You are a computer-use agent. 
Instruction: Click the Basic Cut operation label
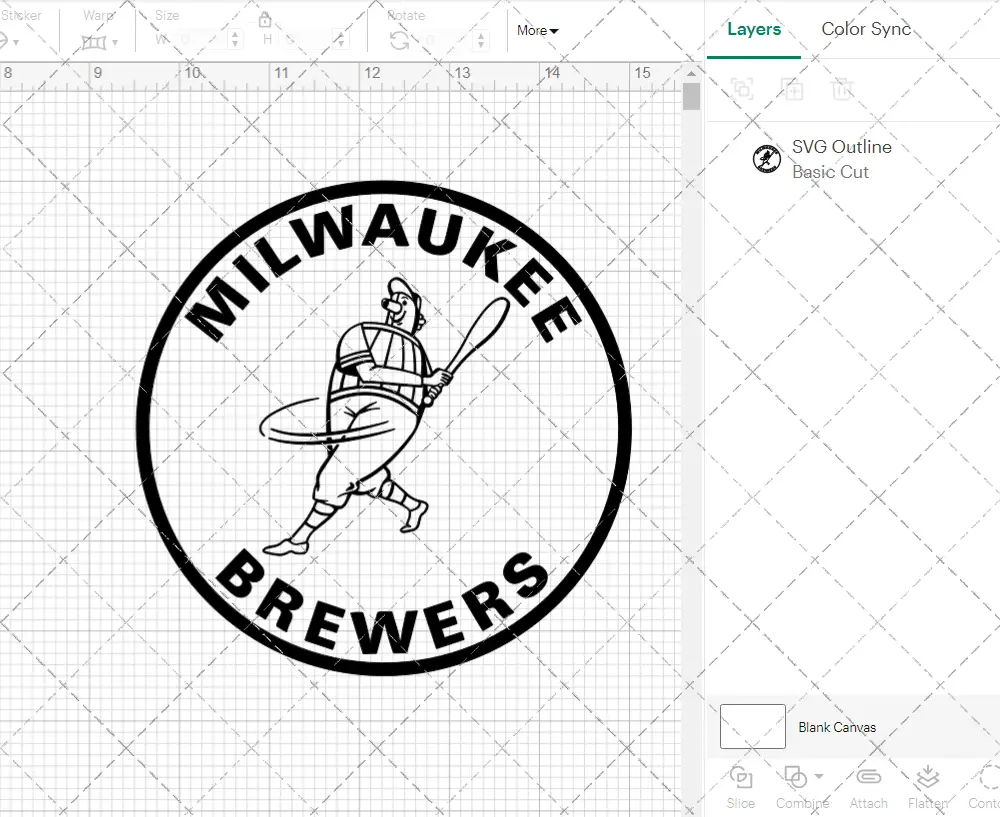[830, 172]
